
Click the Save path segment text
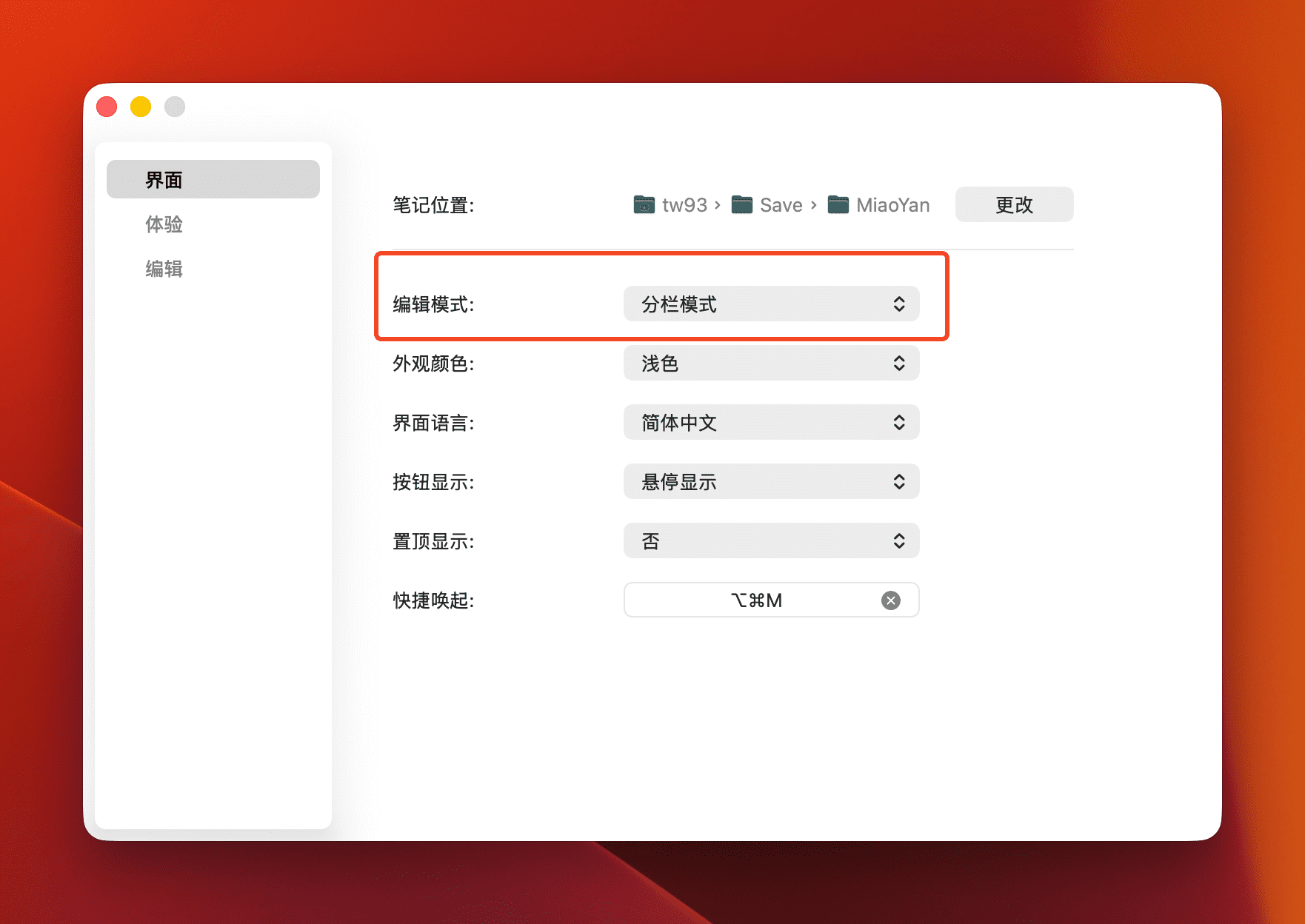(781, 205)
